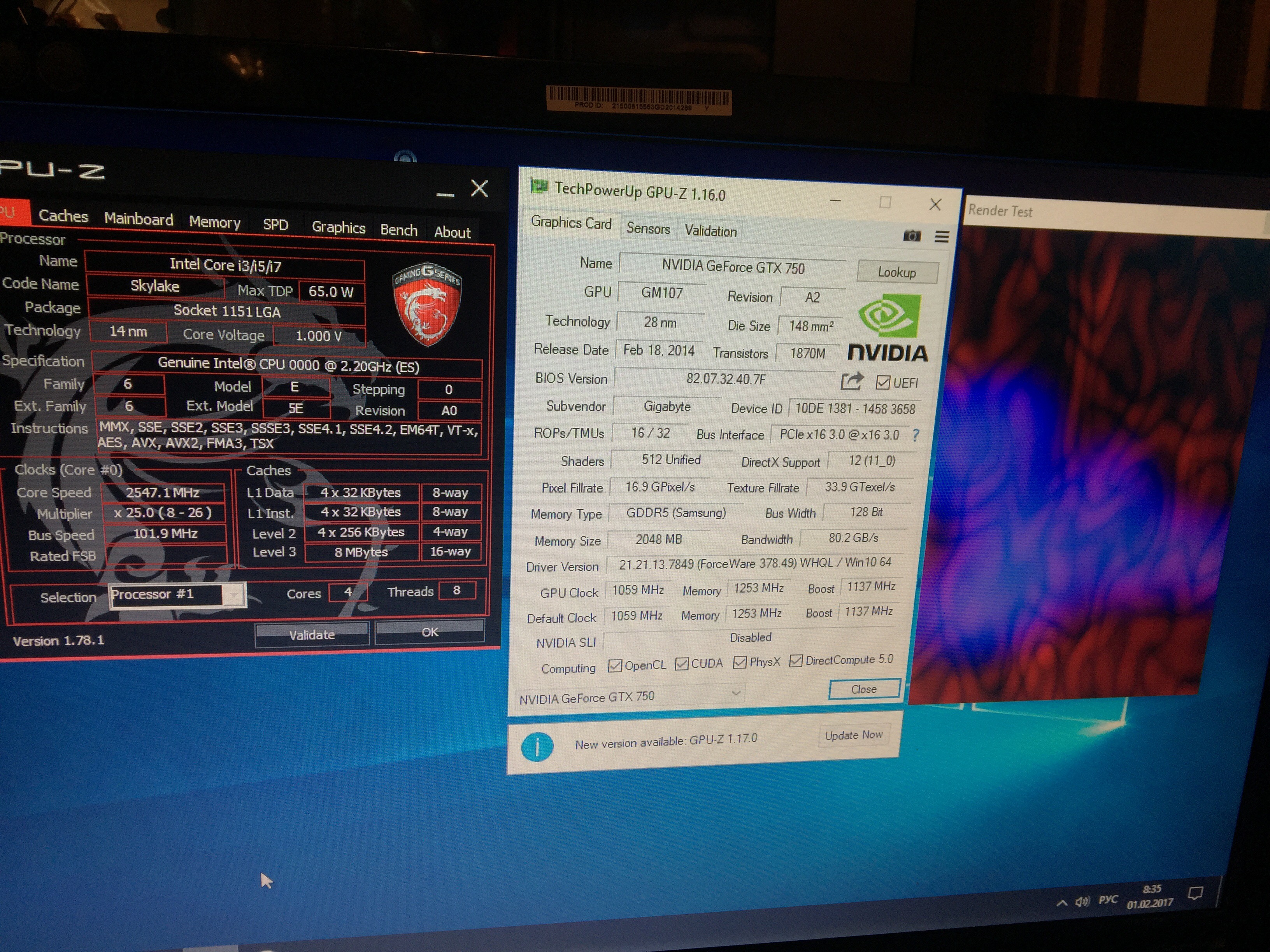Open the GPU-Z hamburger menu icon
This screenshot has height=952, width=1270.
[x=942, y=236]
